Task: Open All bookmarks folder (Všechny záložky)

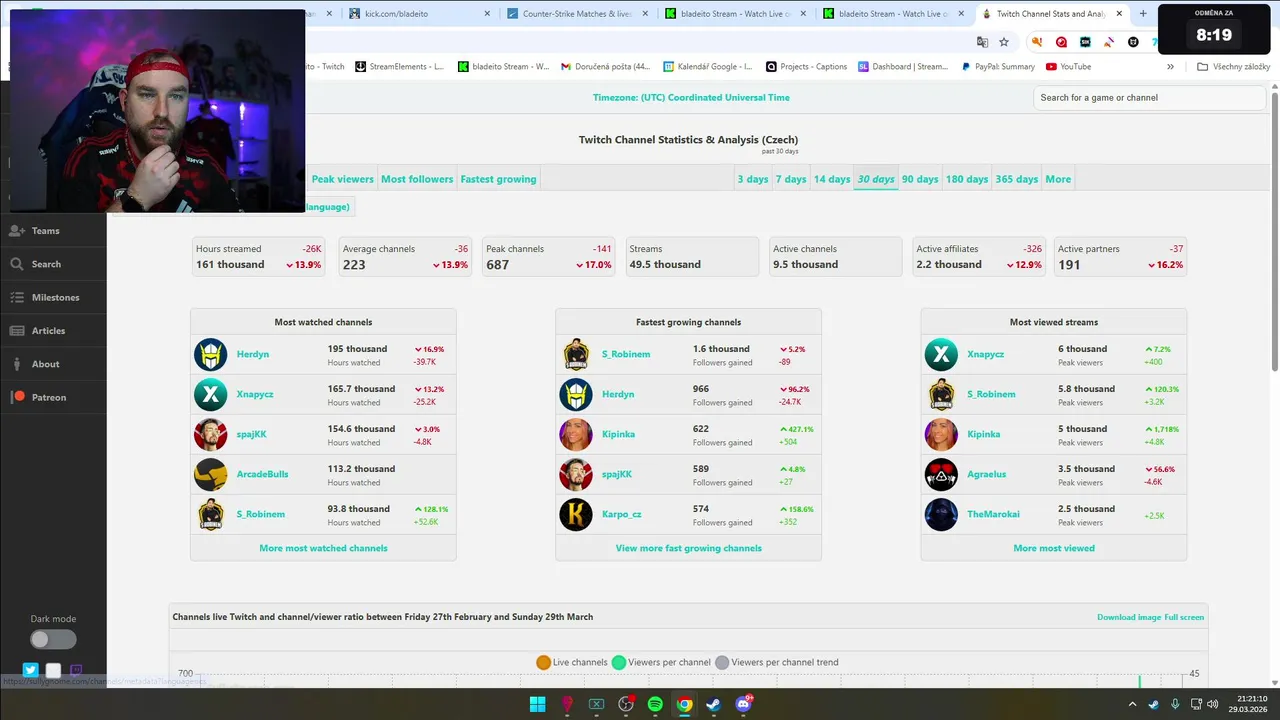Action: [x=1233, y=67]
